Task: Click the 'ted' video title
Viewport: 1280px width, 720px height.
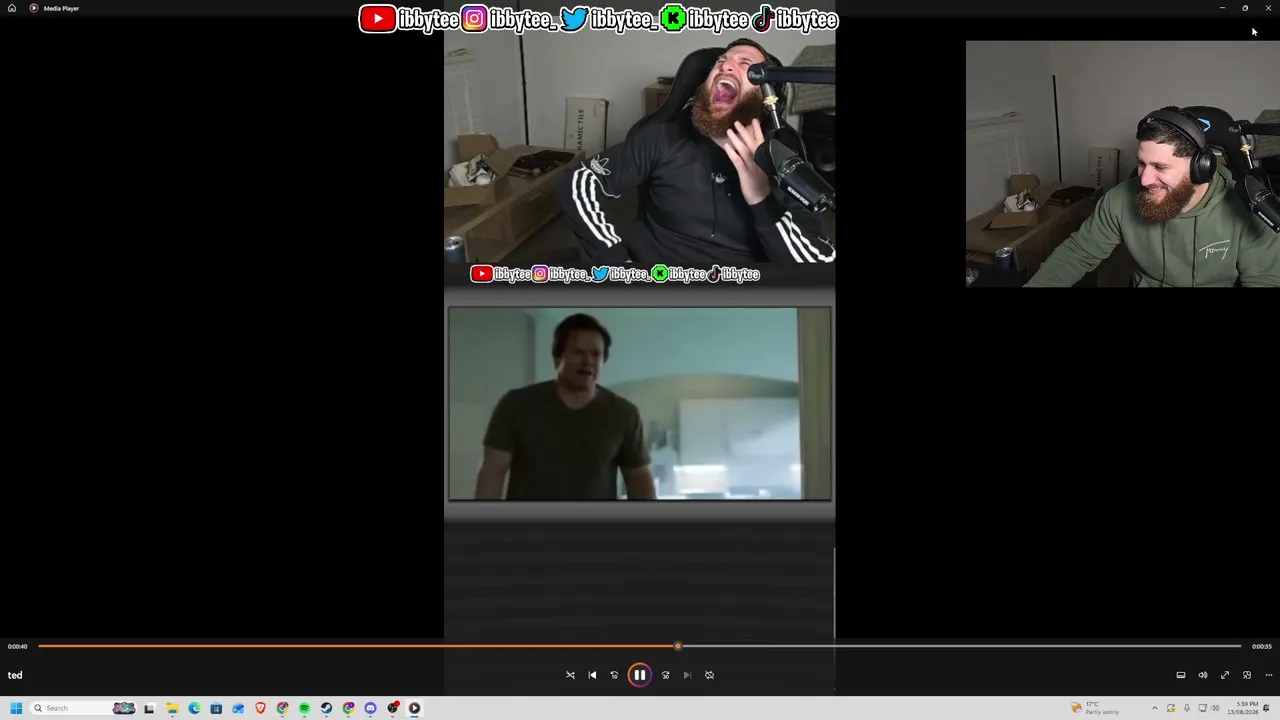Action: click(x=15, y=675)
